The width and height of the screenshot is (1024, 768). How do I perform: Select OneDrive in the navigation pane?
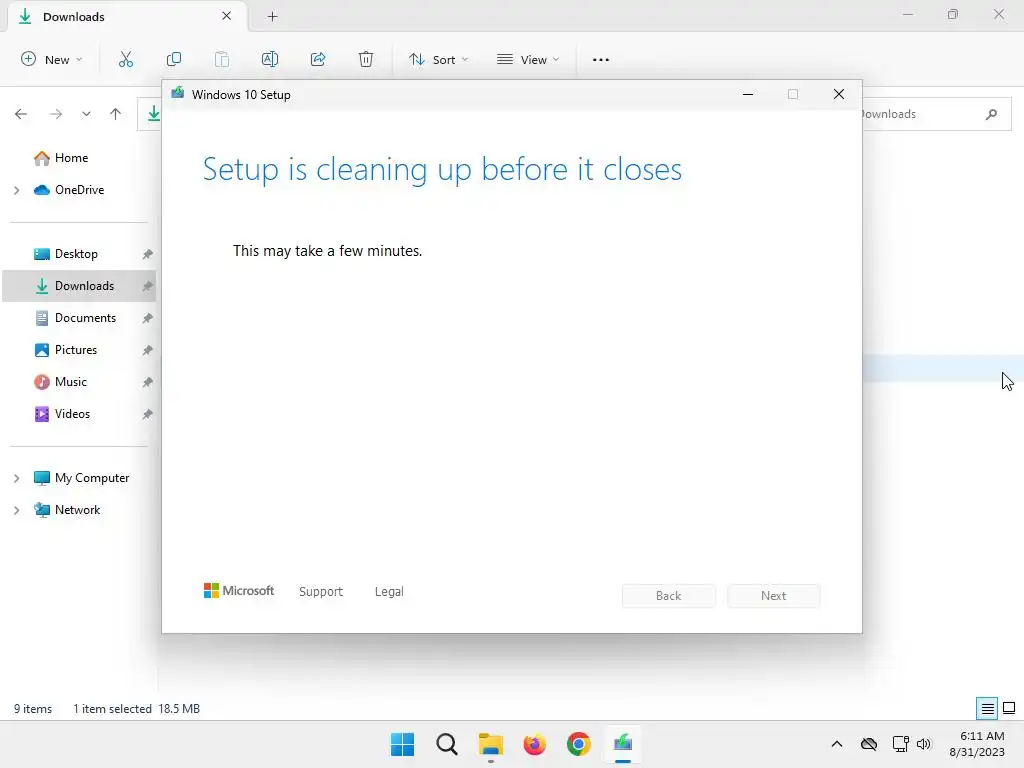coord(79,190)
